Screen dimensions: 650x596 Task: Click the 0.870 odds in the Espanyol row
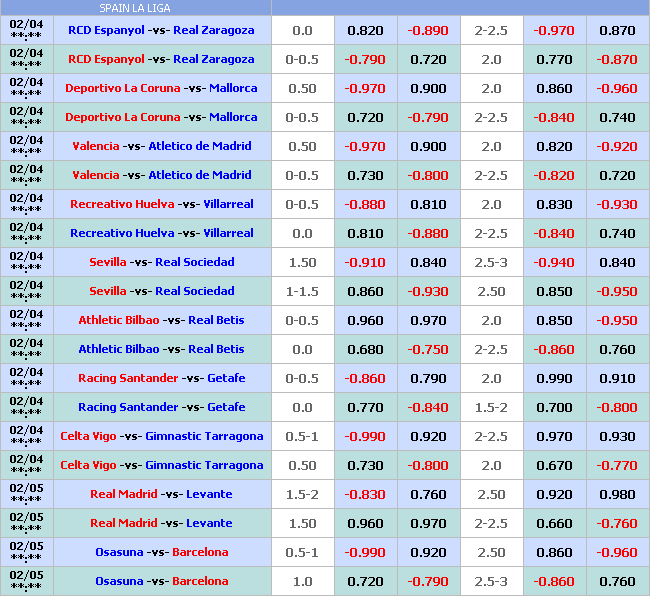tap(617, 30)
